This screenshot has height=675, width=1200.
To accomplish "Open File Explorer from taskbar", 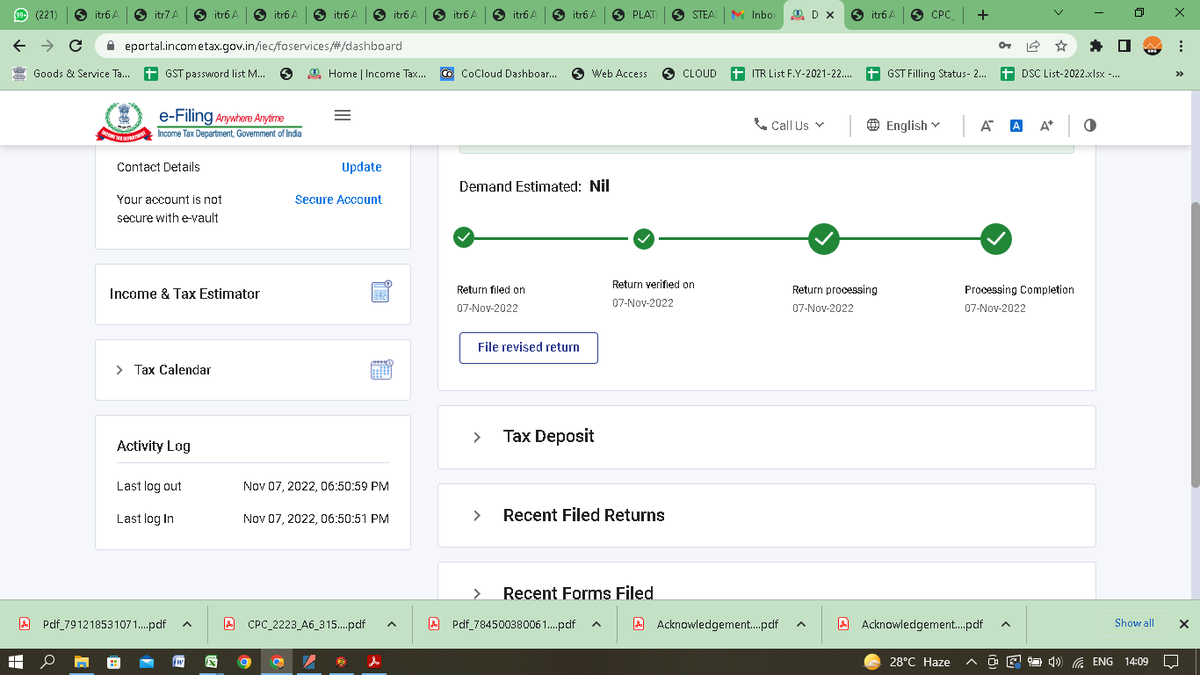I will pyautogui.click(x=81, y=661).
